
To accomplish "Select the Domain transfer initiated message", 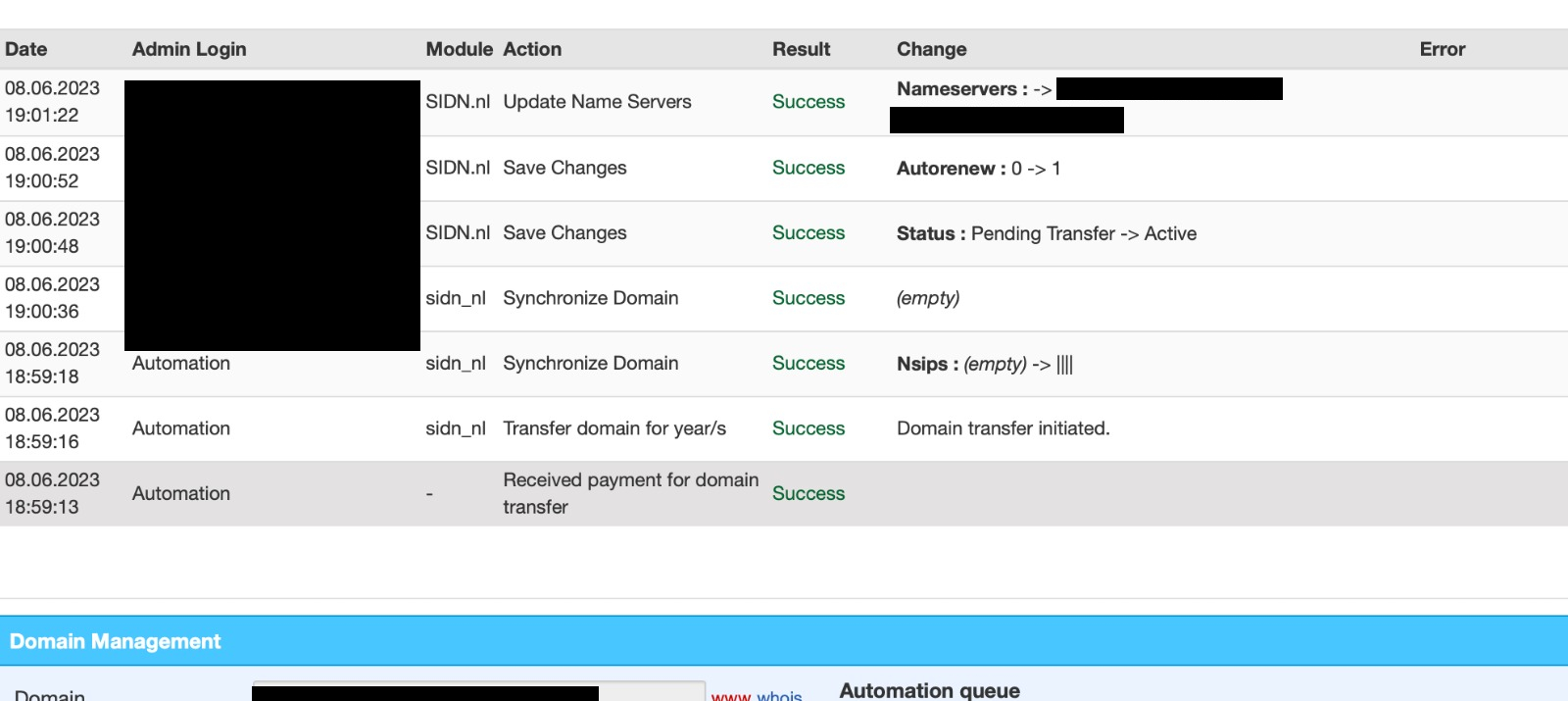I will (1004, 428).
